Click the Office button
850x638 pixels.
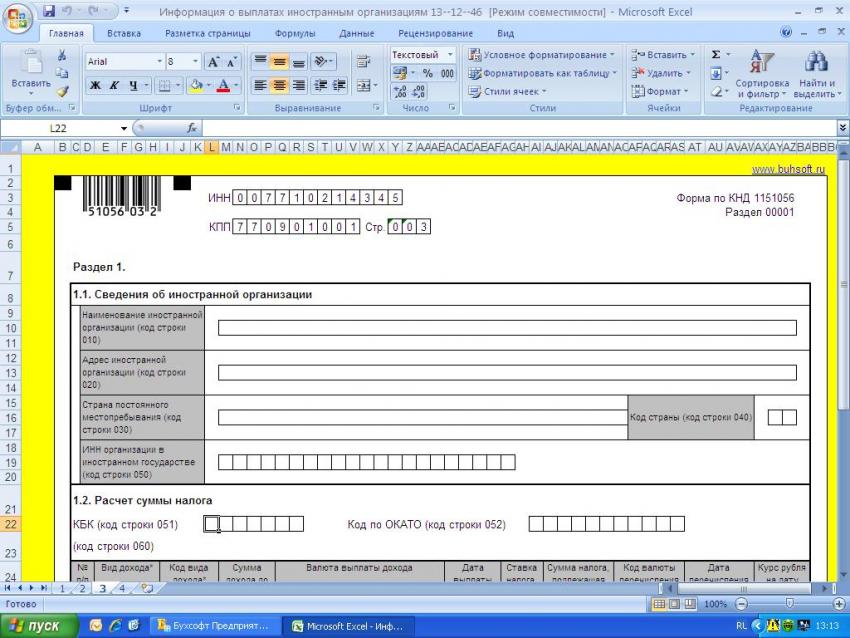click(x=18, y=17)
